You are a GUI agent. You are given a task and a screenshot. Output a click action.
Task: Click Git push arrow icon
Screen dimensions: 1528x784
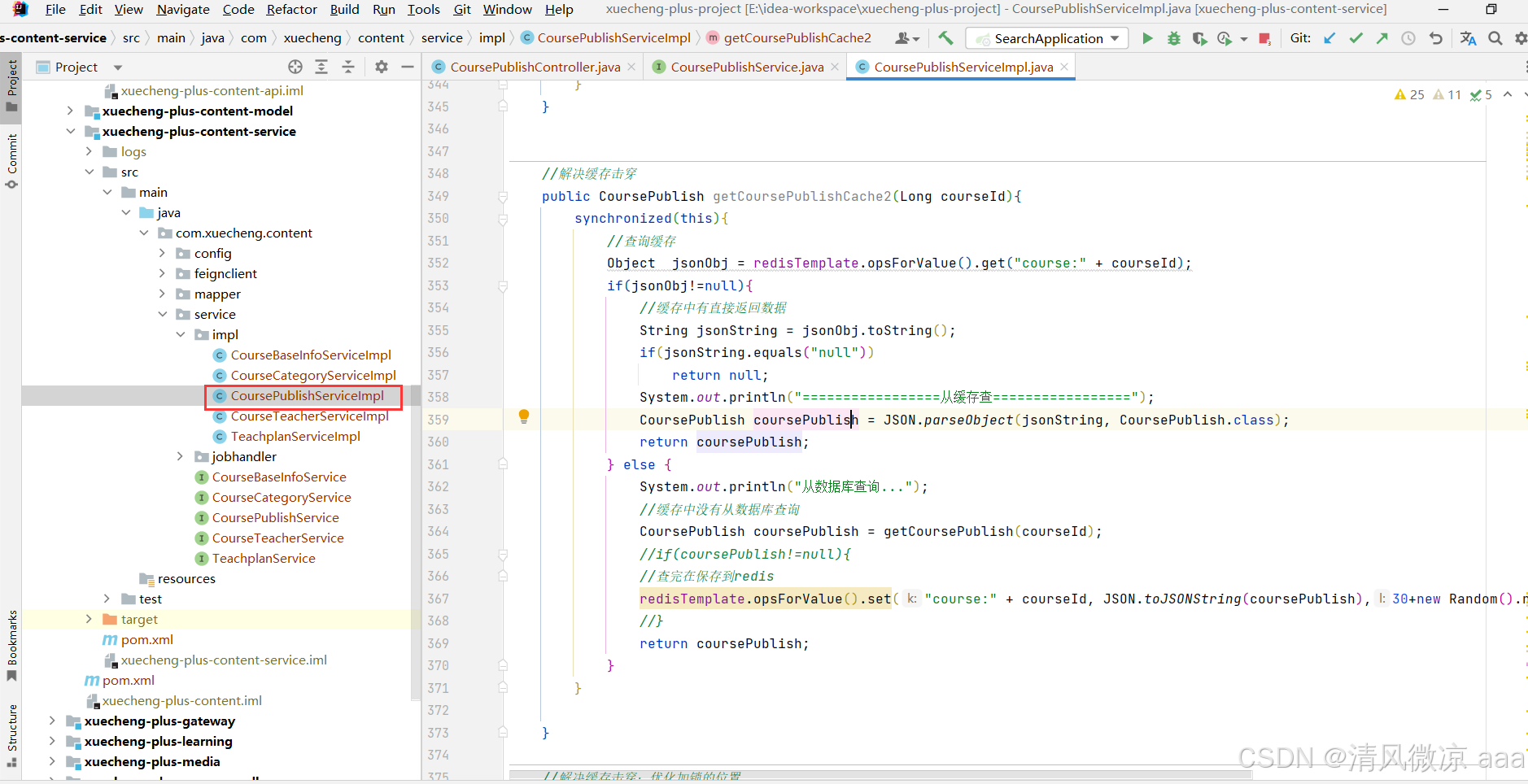tap(1382, 38)
